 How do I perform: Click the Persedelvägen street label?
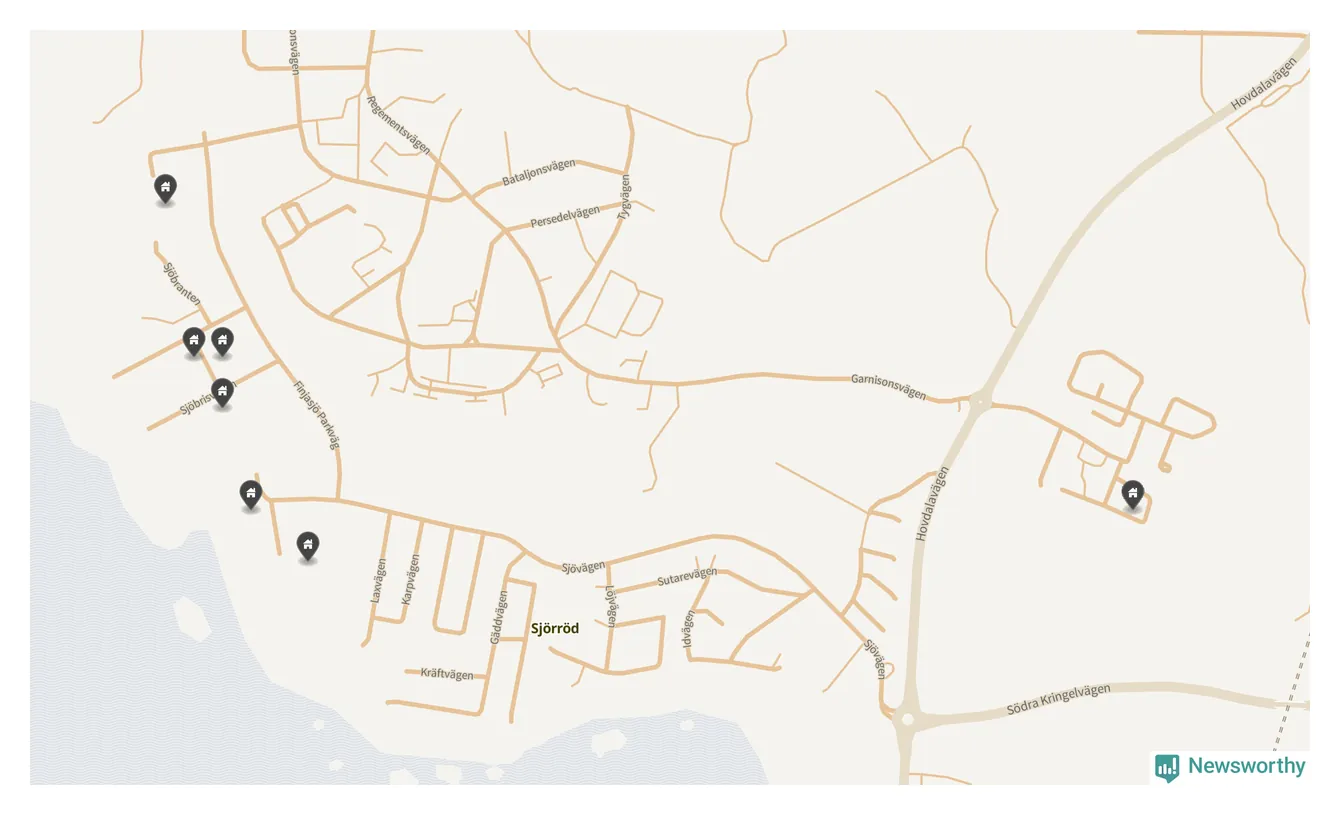coord(565,216)
